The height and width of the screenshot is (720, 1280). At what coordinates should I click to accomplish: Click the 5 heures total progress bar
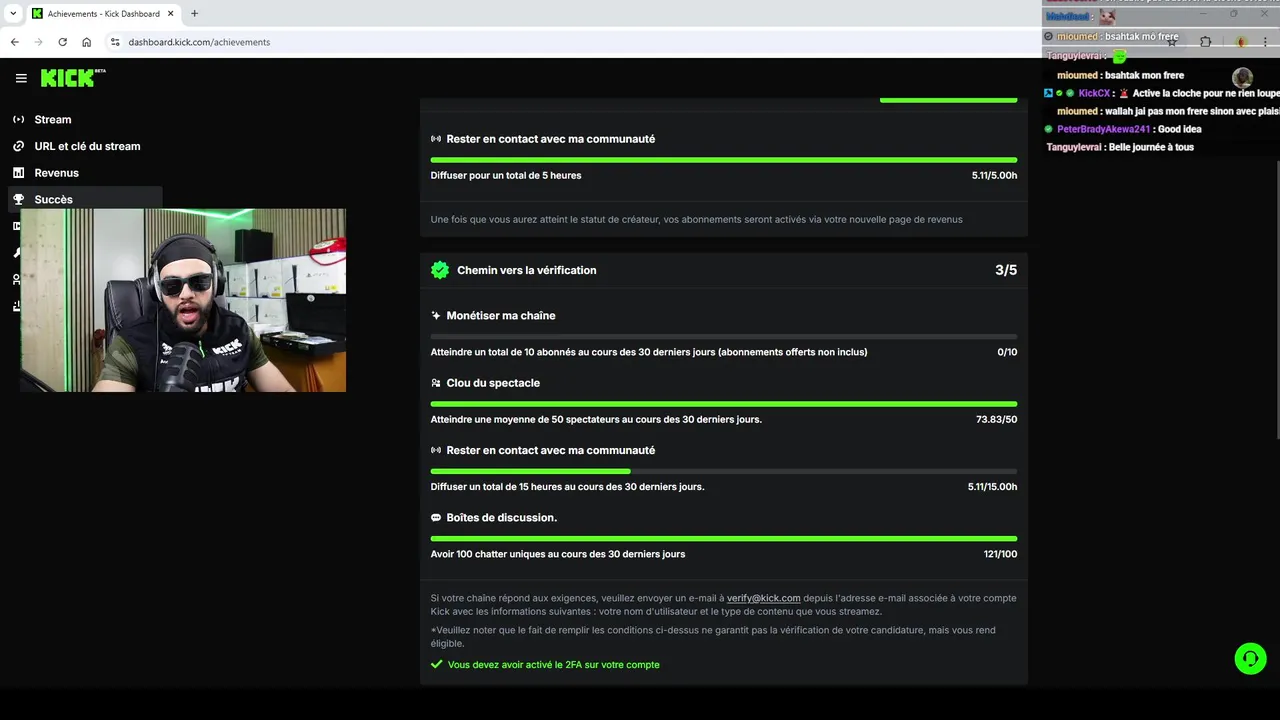[x=723, y=160]
